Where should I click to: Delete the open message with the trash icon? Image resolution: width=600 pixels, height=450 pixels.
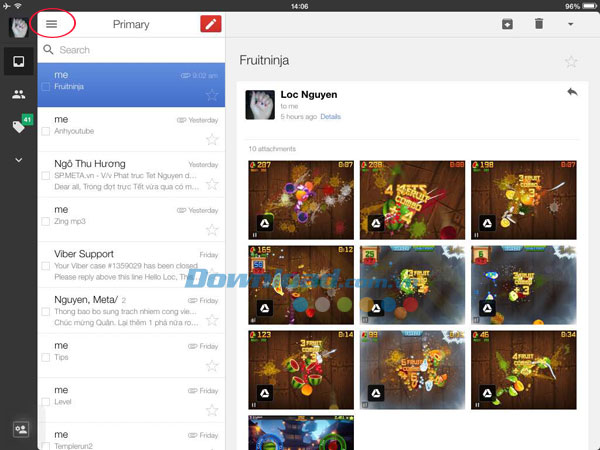click(539, 24)
